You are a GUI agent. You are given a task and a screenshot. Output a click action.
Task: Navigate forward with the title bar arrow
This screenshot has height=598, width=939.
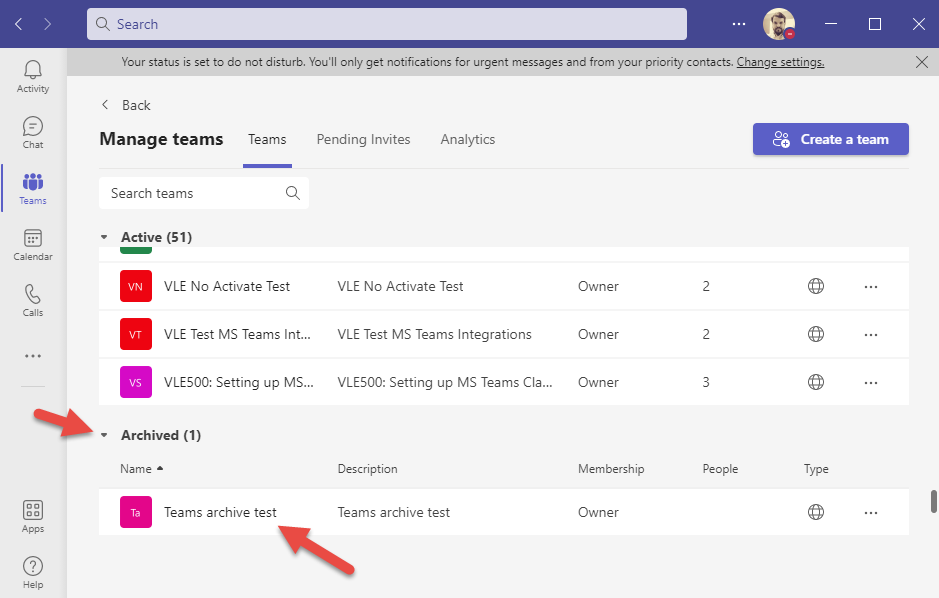[47, 24]
